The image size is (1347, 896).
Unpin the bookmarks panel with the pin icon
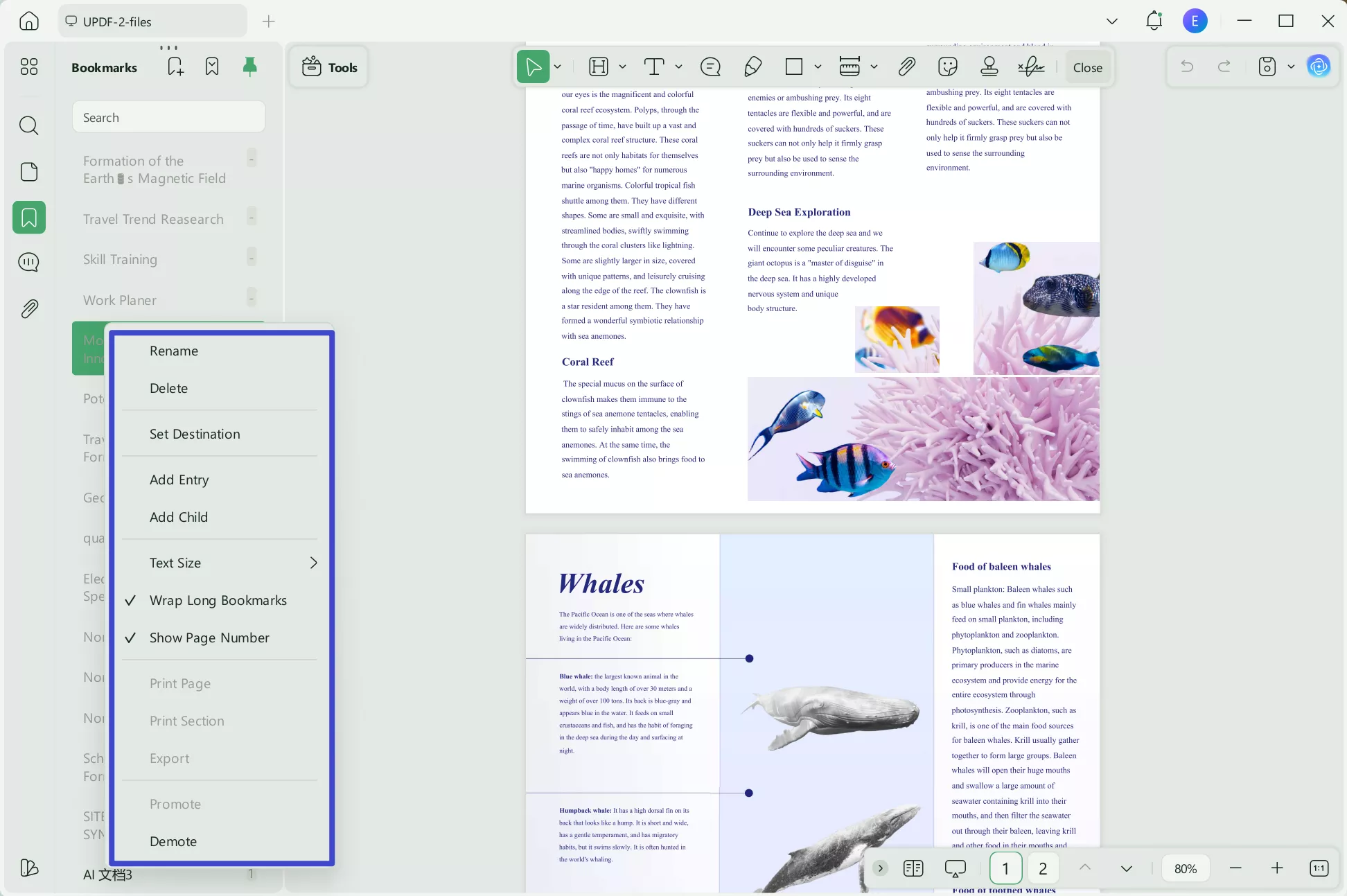point(250,67)
